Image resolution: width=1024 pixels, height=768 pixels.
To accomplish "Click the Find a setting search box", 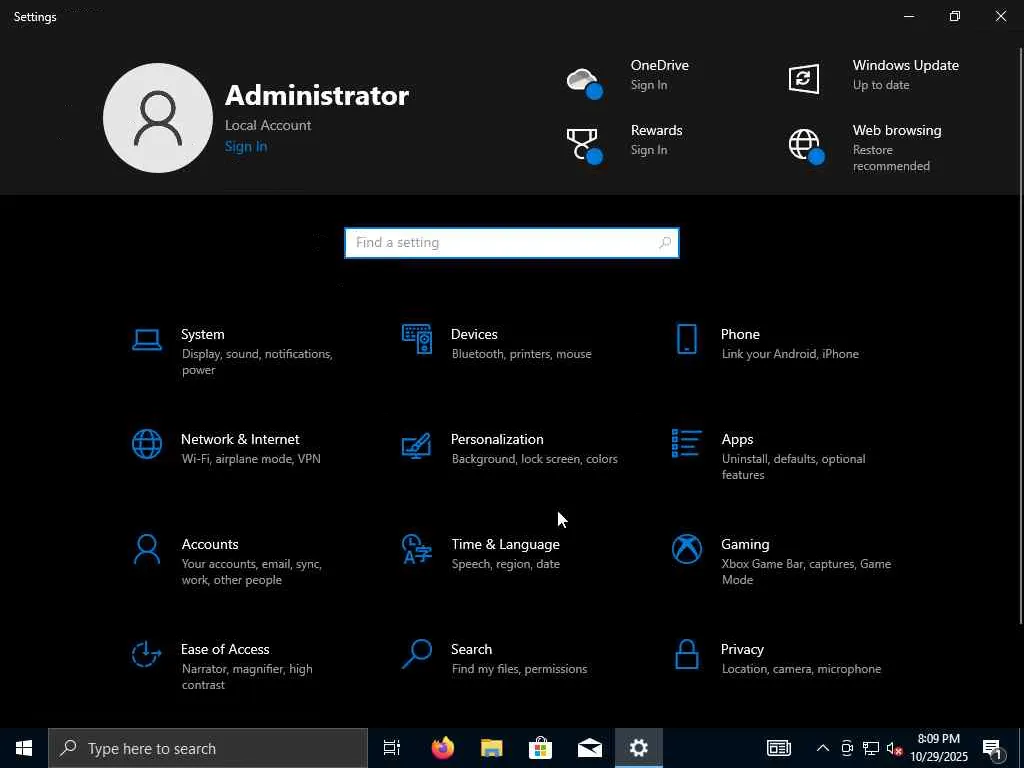I will [512, 243].
